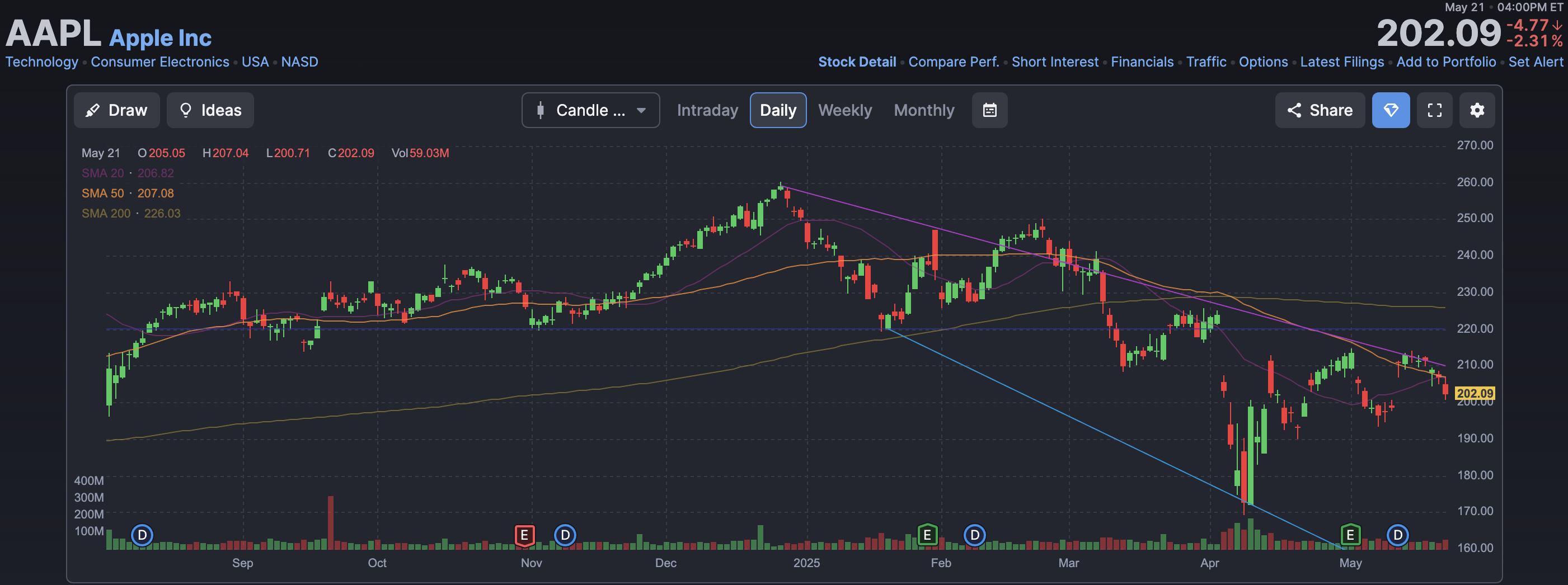Image resolution: width=1568 pixels, height=585 pixels.
Task: Switch to Intraday timeframe
Action: 707,110
